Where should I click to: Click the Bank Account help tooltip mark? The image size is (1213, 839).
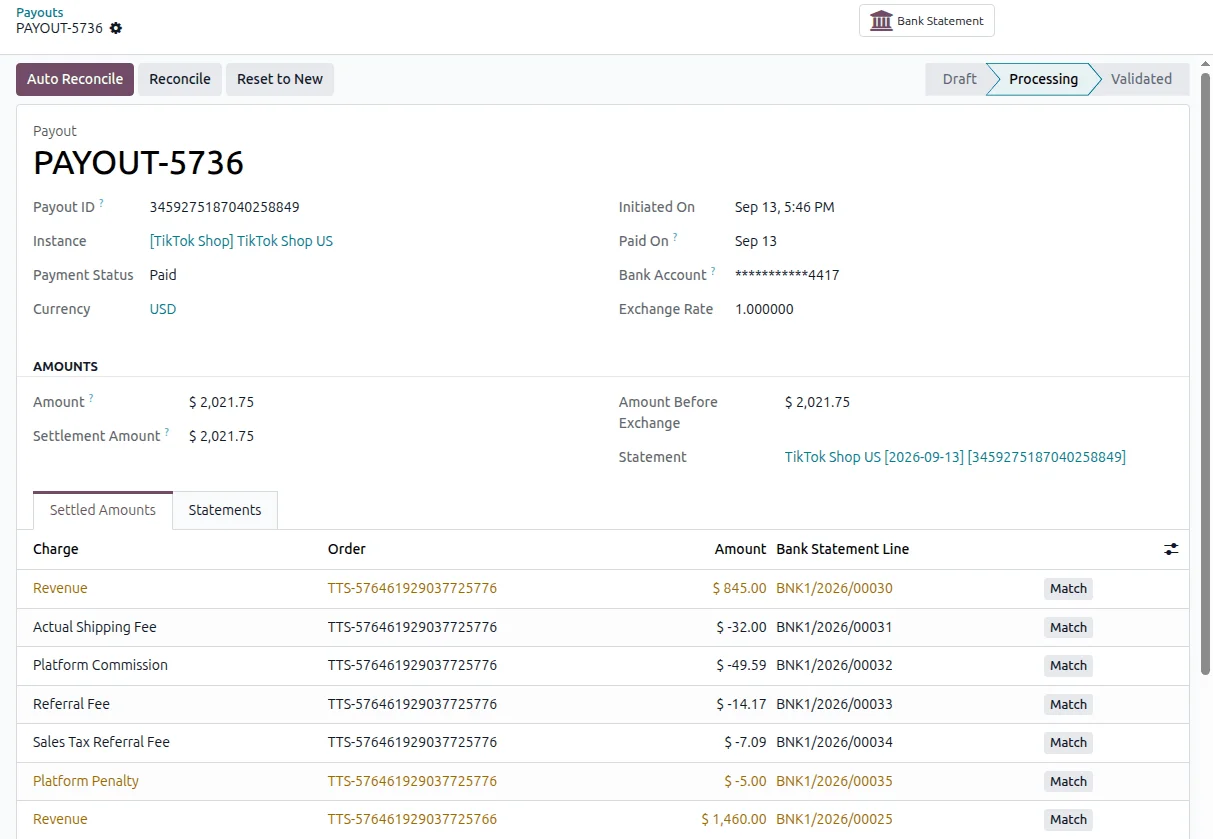(713, 271)
